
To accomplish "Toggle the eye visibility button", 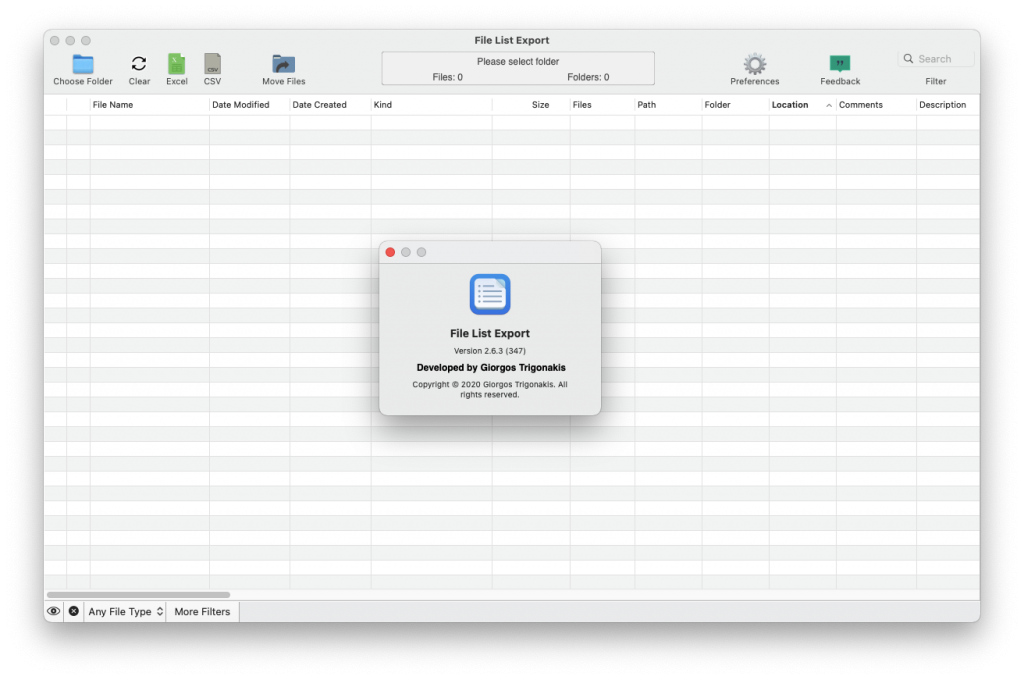I will [54, 611].
